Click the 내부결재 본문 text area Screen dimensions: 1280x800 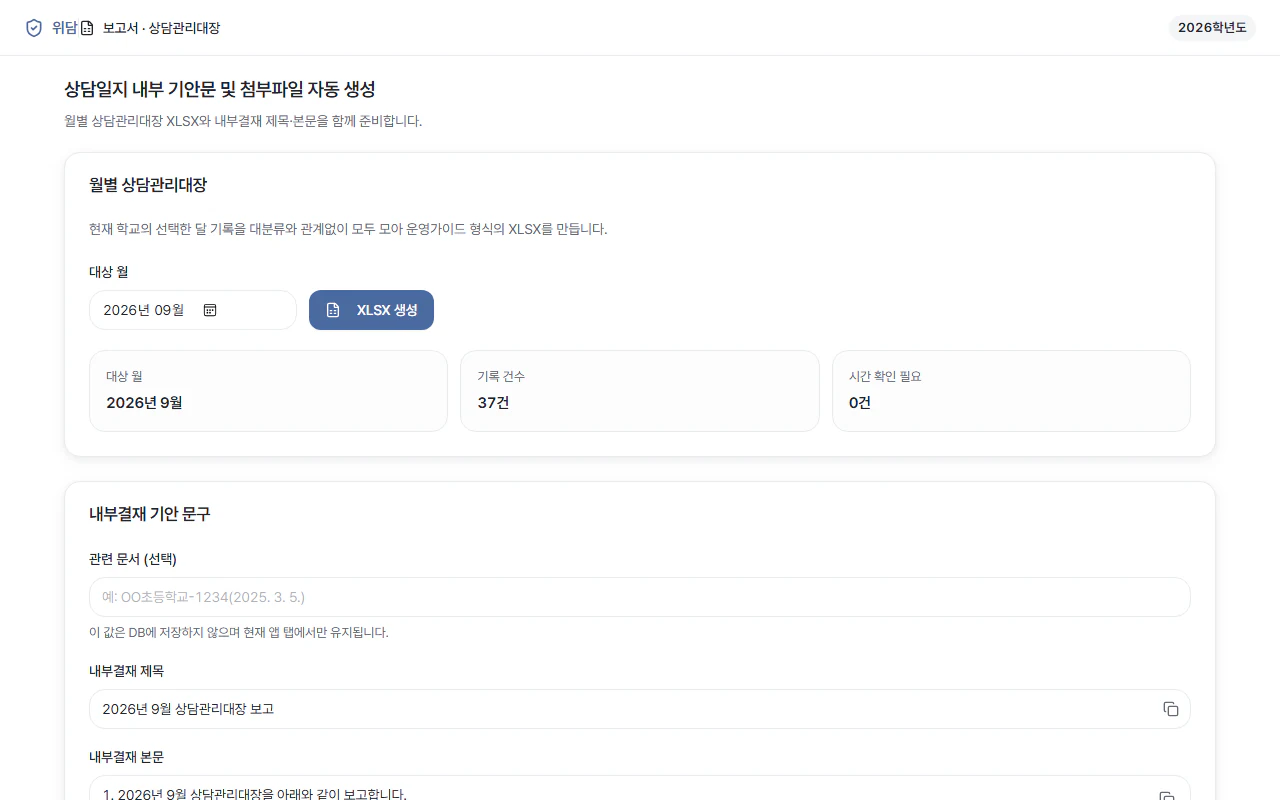pyautogui.click(x=640, y=788)
